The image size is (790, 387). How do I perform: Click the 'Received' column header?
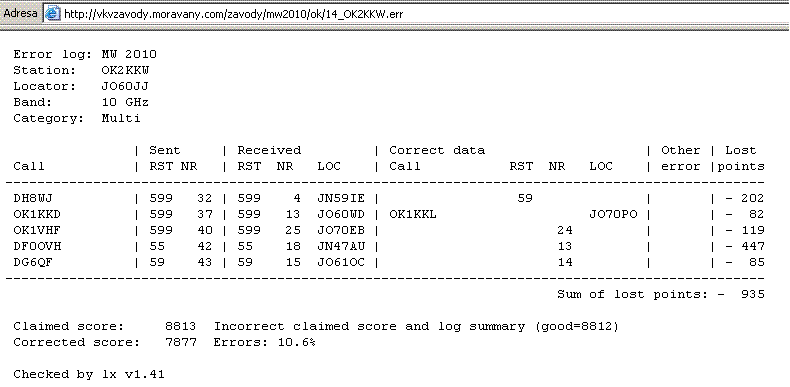pos(269,150)
